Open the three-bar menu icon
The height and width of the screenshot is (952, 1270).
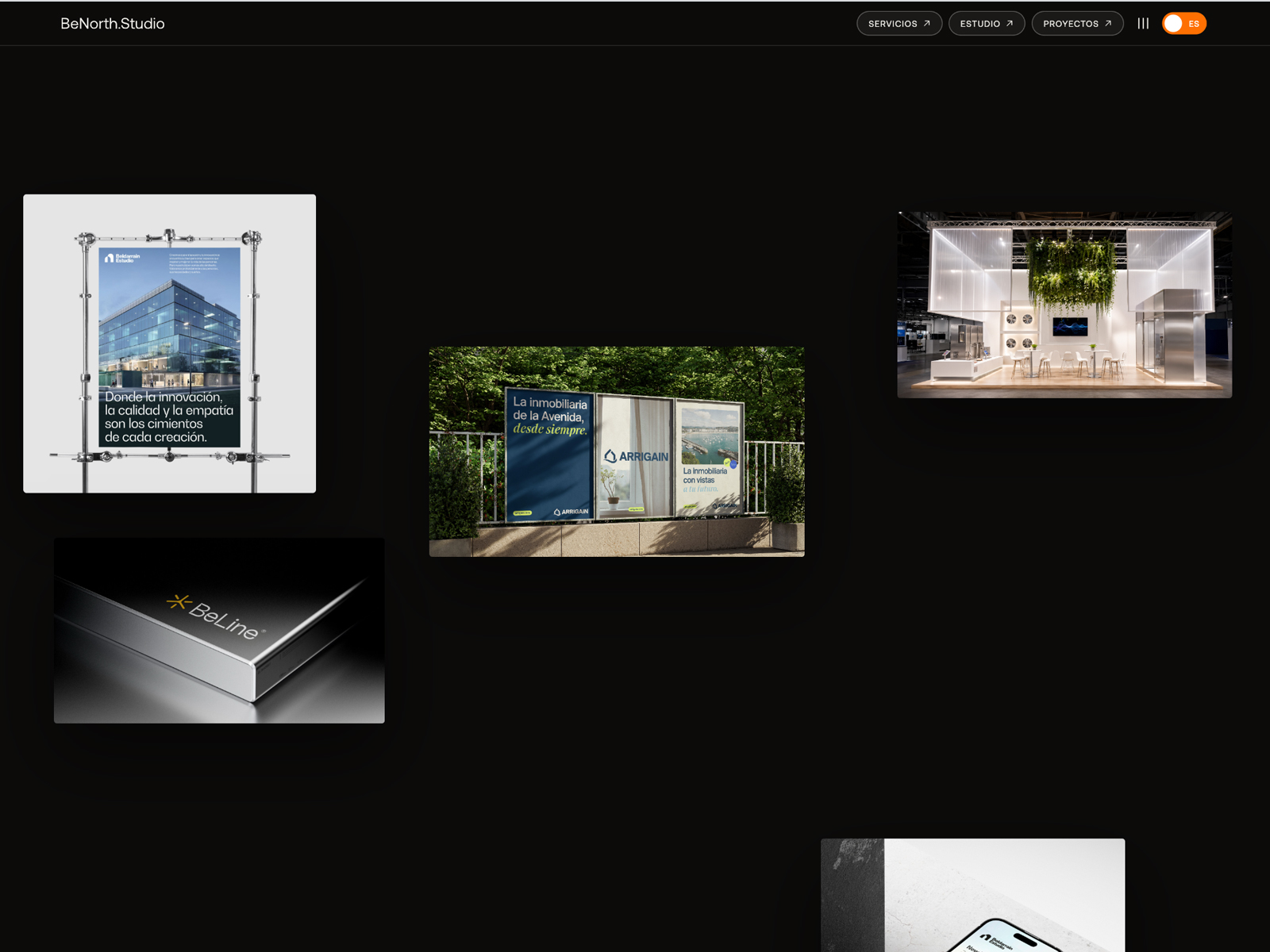coord(1143,24)
